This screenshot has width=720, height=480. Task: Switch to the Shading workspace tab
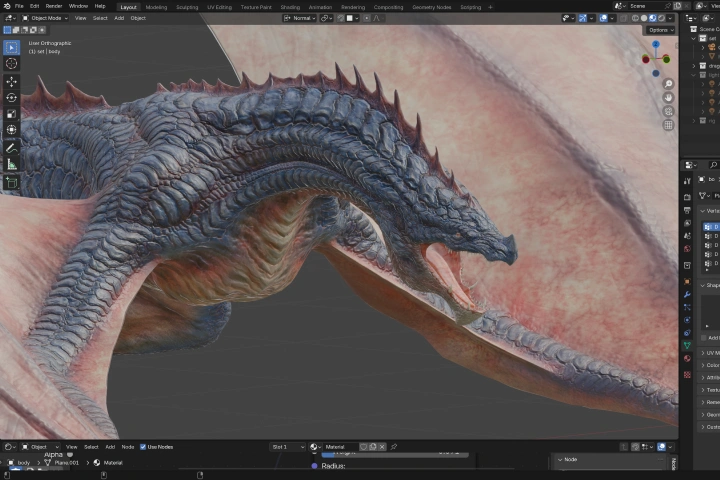coord(290,7)
